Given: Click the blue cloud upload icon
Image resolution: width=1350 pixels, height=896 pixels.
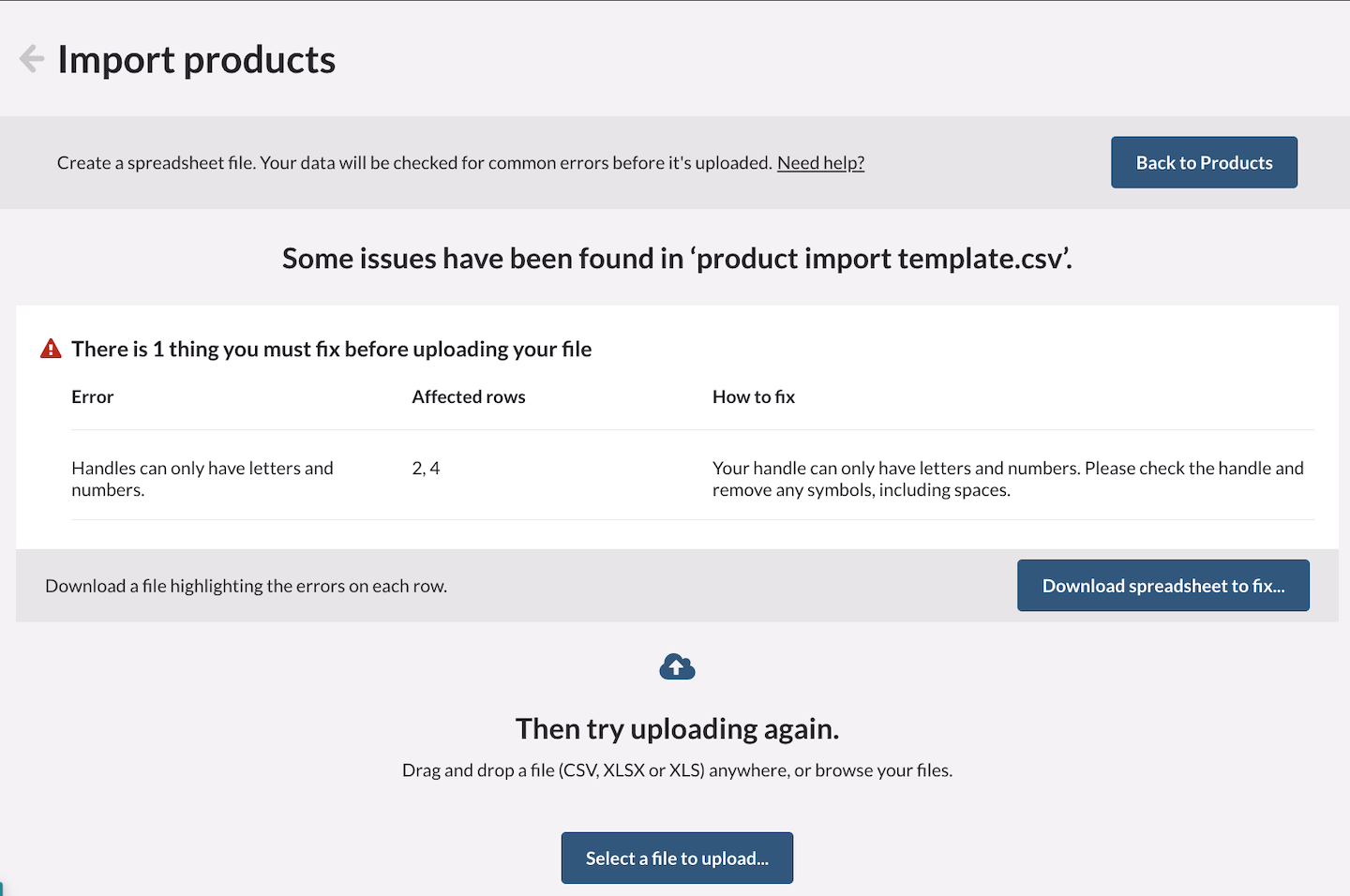Looking at the screenshot, I should [x=677, y=666].
